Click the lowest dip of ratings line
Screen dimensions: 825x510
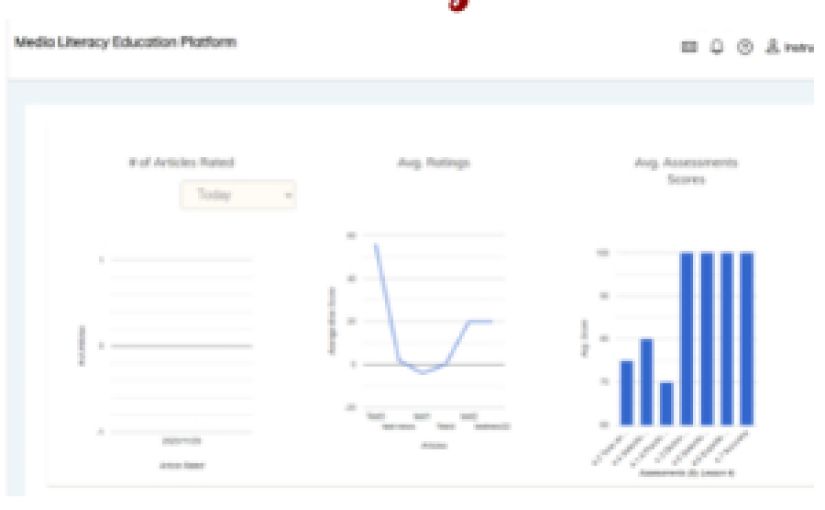coord(423,373)
